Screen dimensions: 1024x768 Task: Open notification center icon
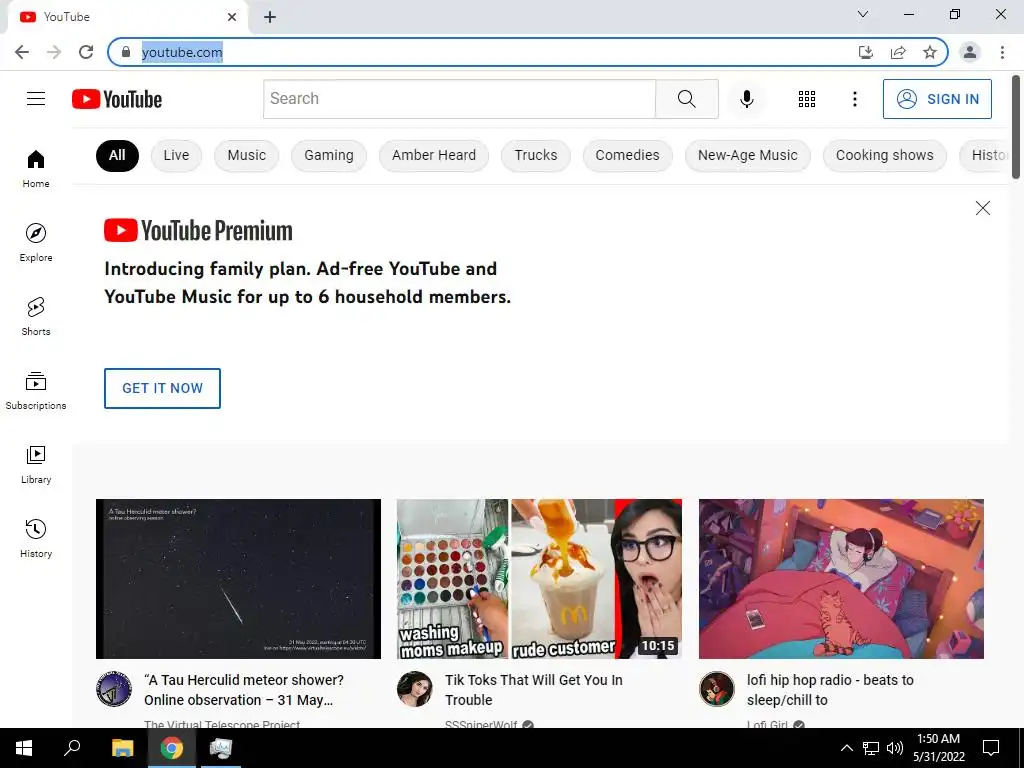[x=991, y=748]
